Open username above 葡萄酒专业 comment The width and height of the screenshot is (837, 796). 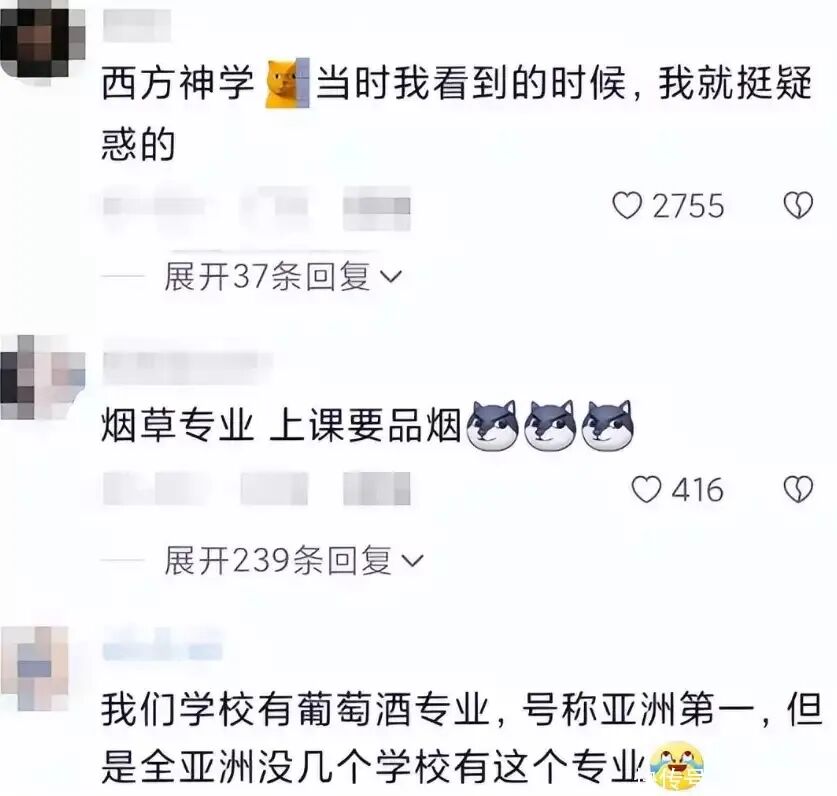[163, 645]
